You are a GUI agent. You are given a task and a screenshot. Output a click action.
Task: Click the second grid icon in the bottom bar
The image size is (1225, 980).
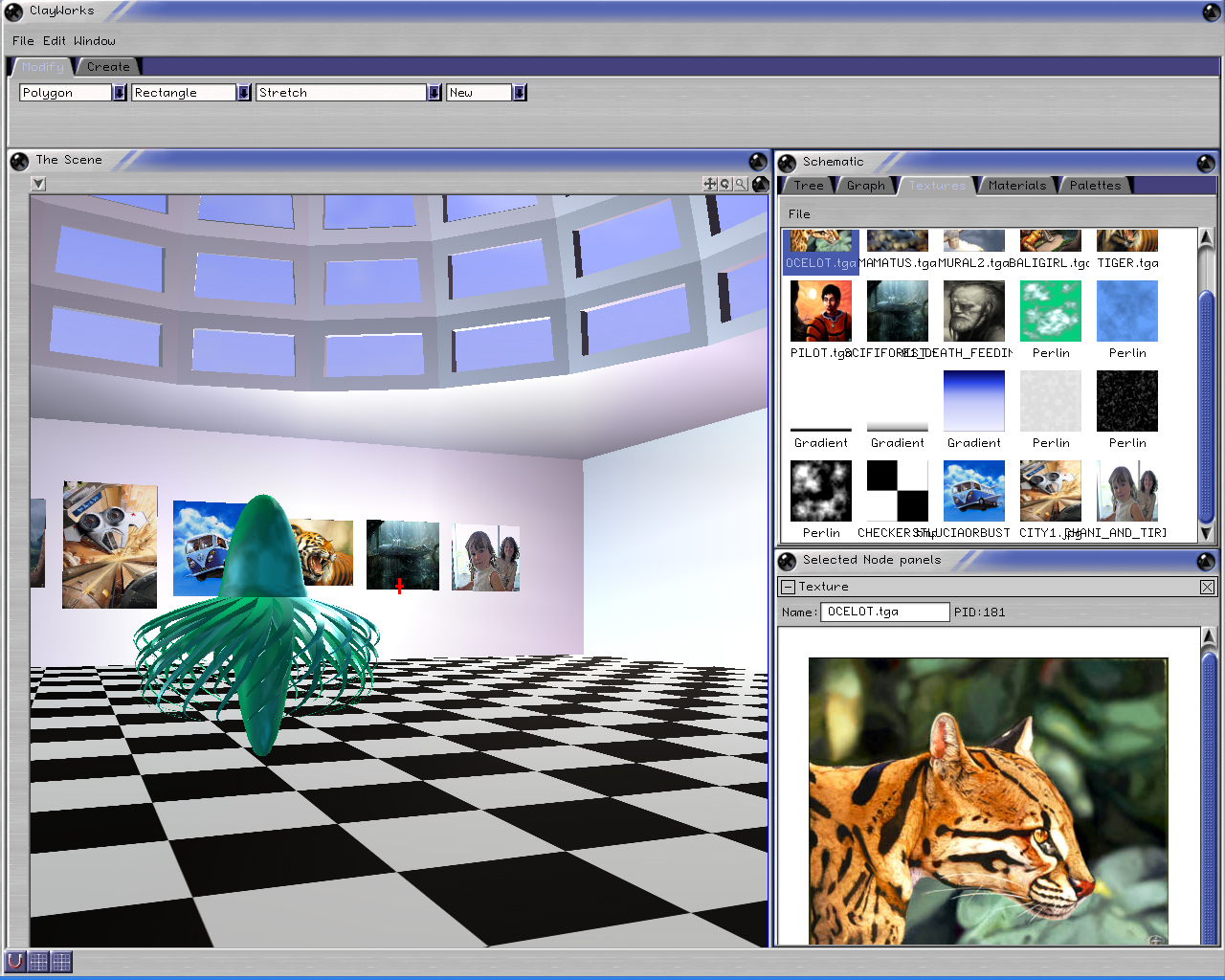coord(61,961)
